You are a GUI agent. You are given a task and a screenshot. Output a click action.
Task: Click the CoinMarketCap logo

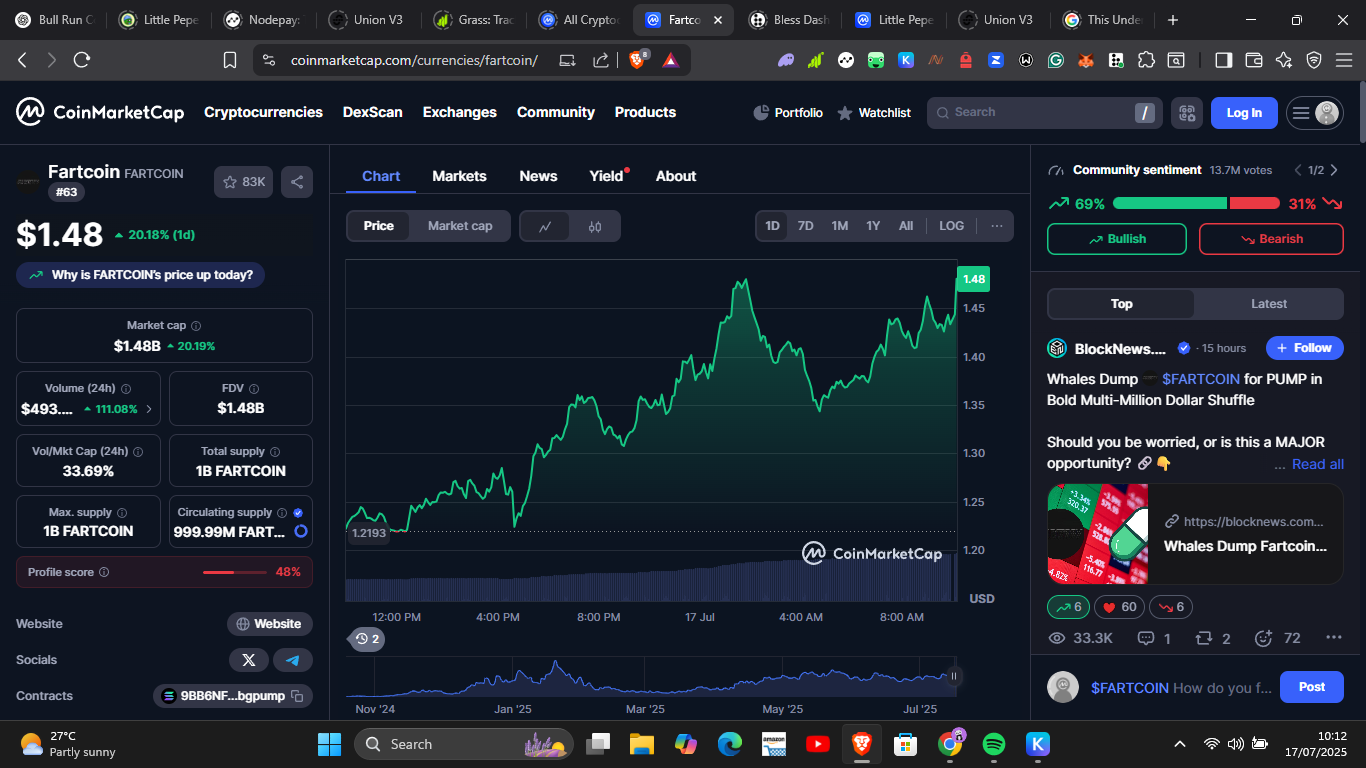[100, 112]
